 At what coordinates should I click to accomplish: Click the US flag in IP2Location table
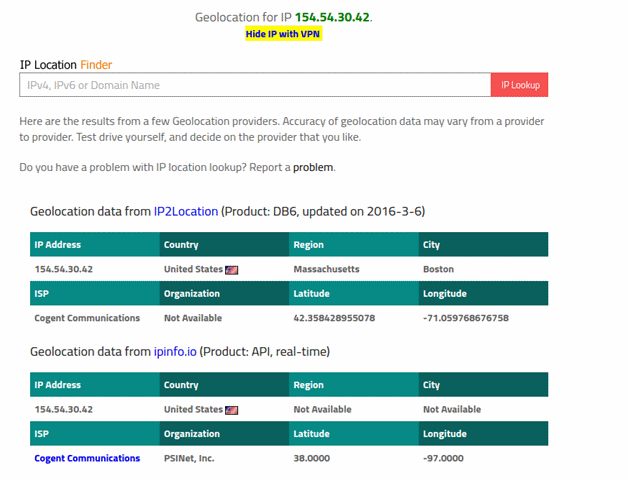pos(232,270)
